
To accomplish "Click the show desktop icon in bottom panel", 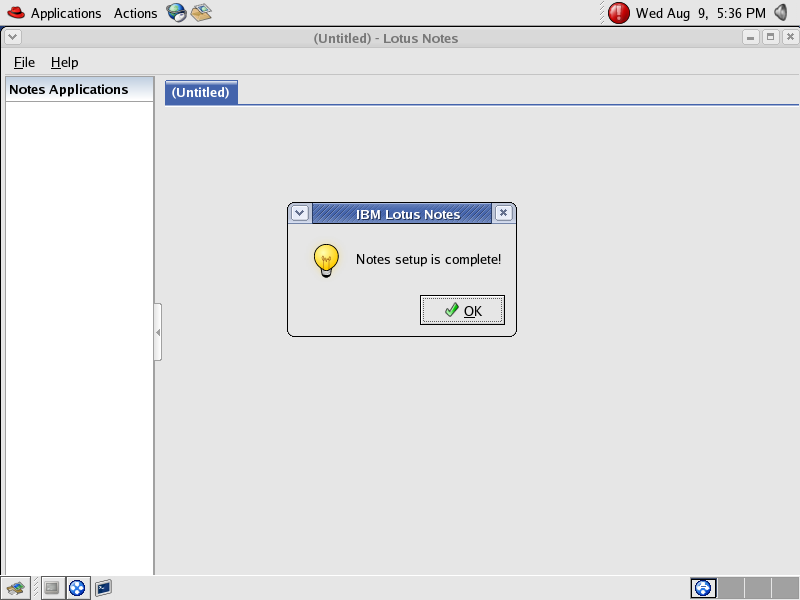I will [x=52, y=588].
